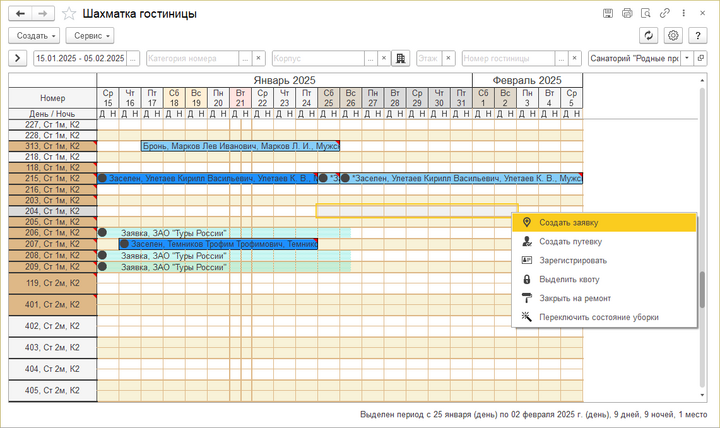Click the Санаторий "Родные пр… combo box text
This screenshot has width=720, height=428.
coord(635,58)
